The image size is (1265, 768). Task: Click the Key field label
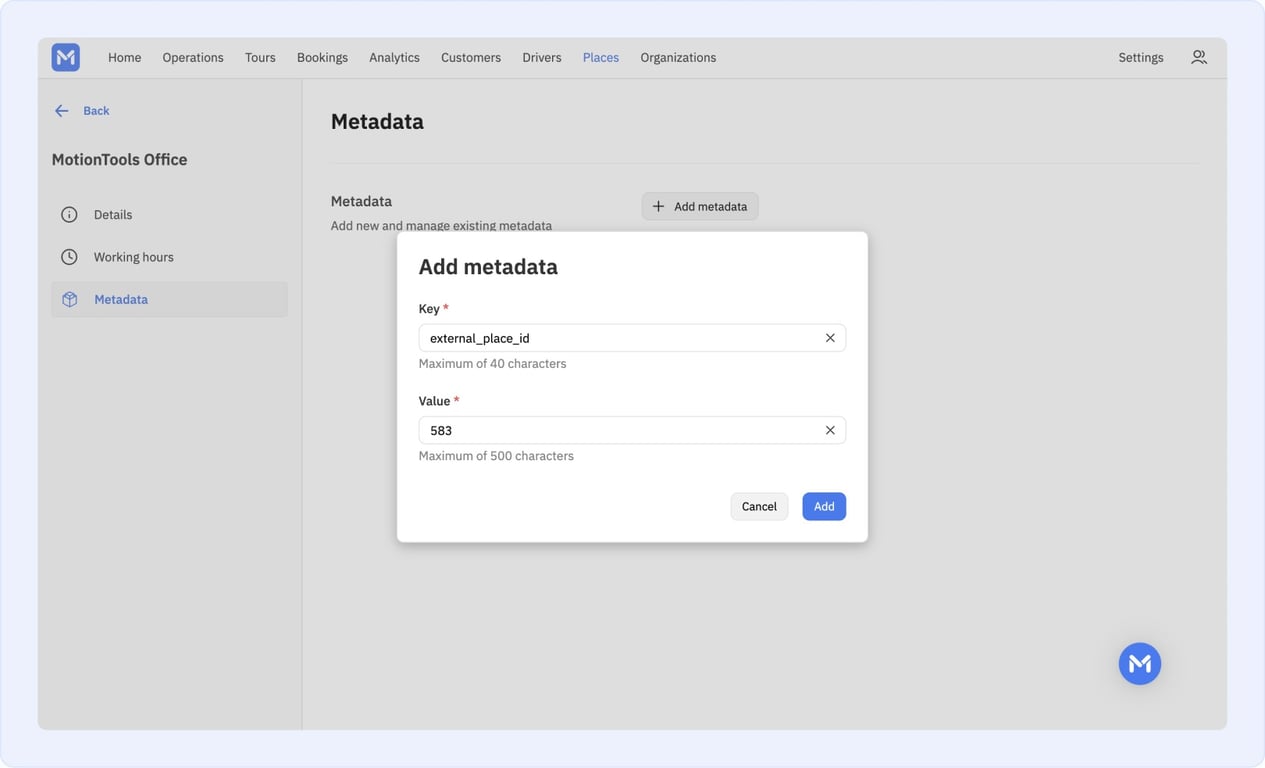[x=429, y=309]
